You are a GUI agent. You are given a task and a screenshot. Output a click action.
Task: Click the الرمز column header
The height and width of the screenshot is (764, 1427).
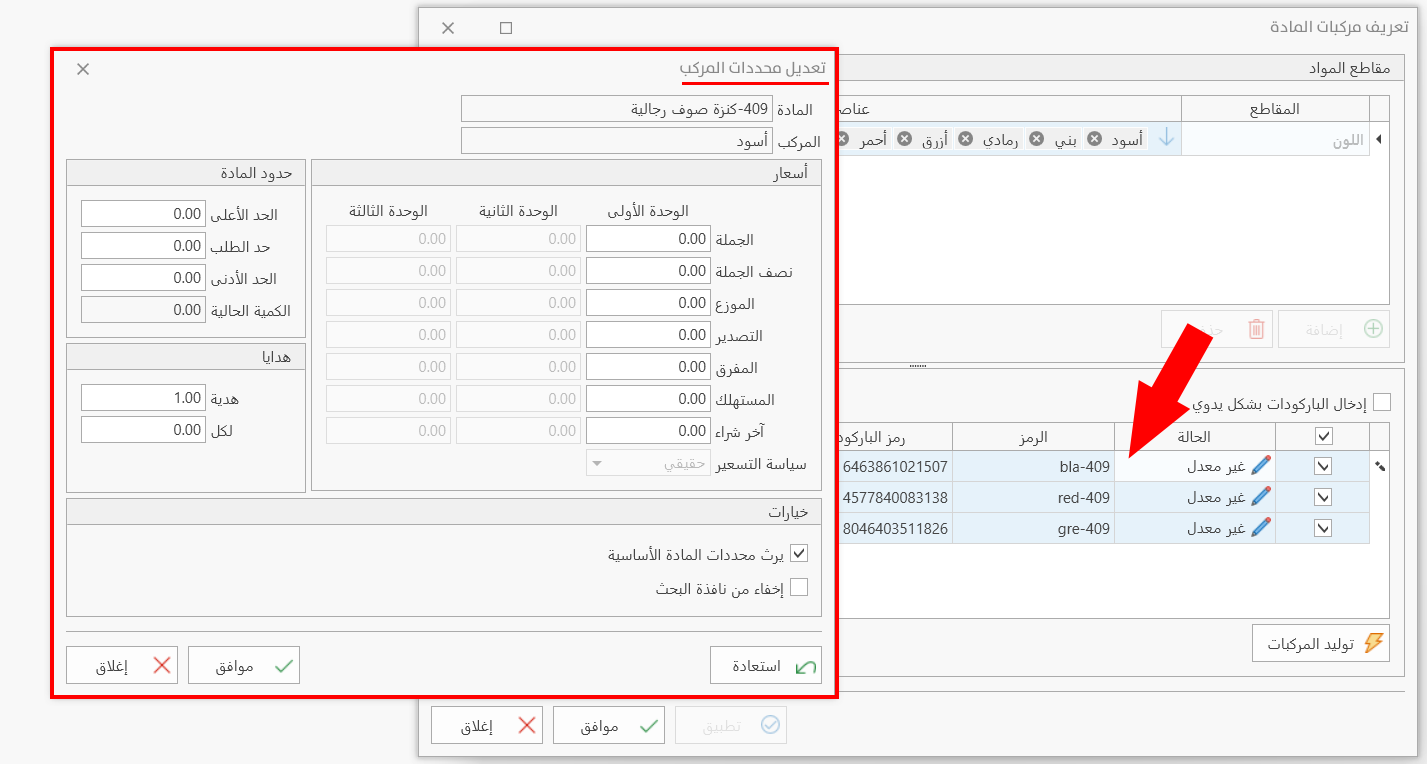1033,436
